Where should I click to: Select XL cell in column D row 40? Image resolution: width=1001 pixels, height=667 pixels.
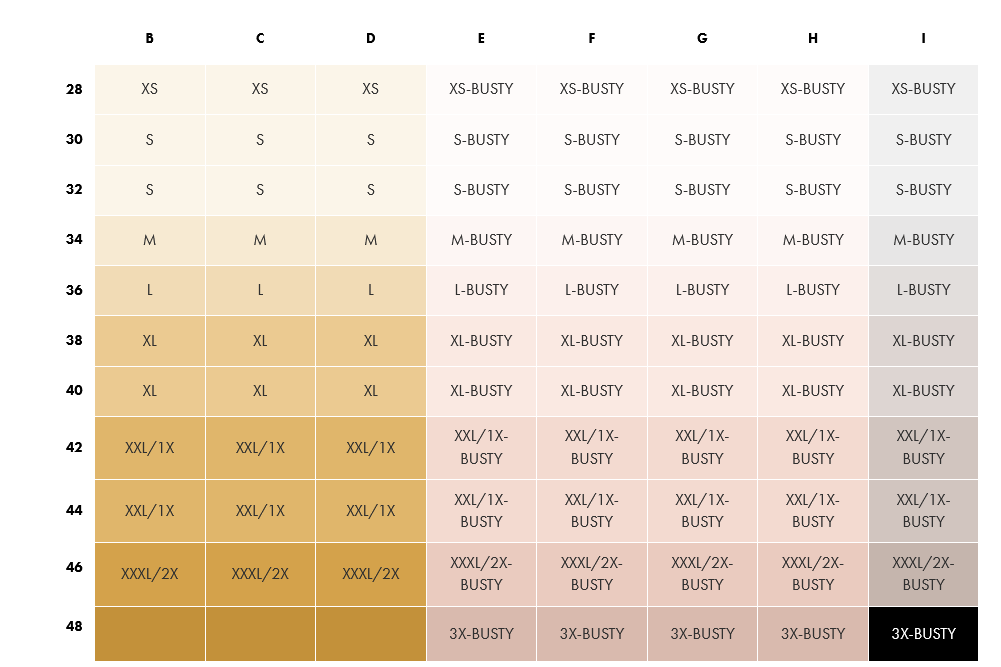[371, 391]
